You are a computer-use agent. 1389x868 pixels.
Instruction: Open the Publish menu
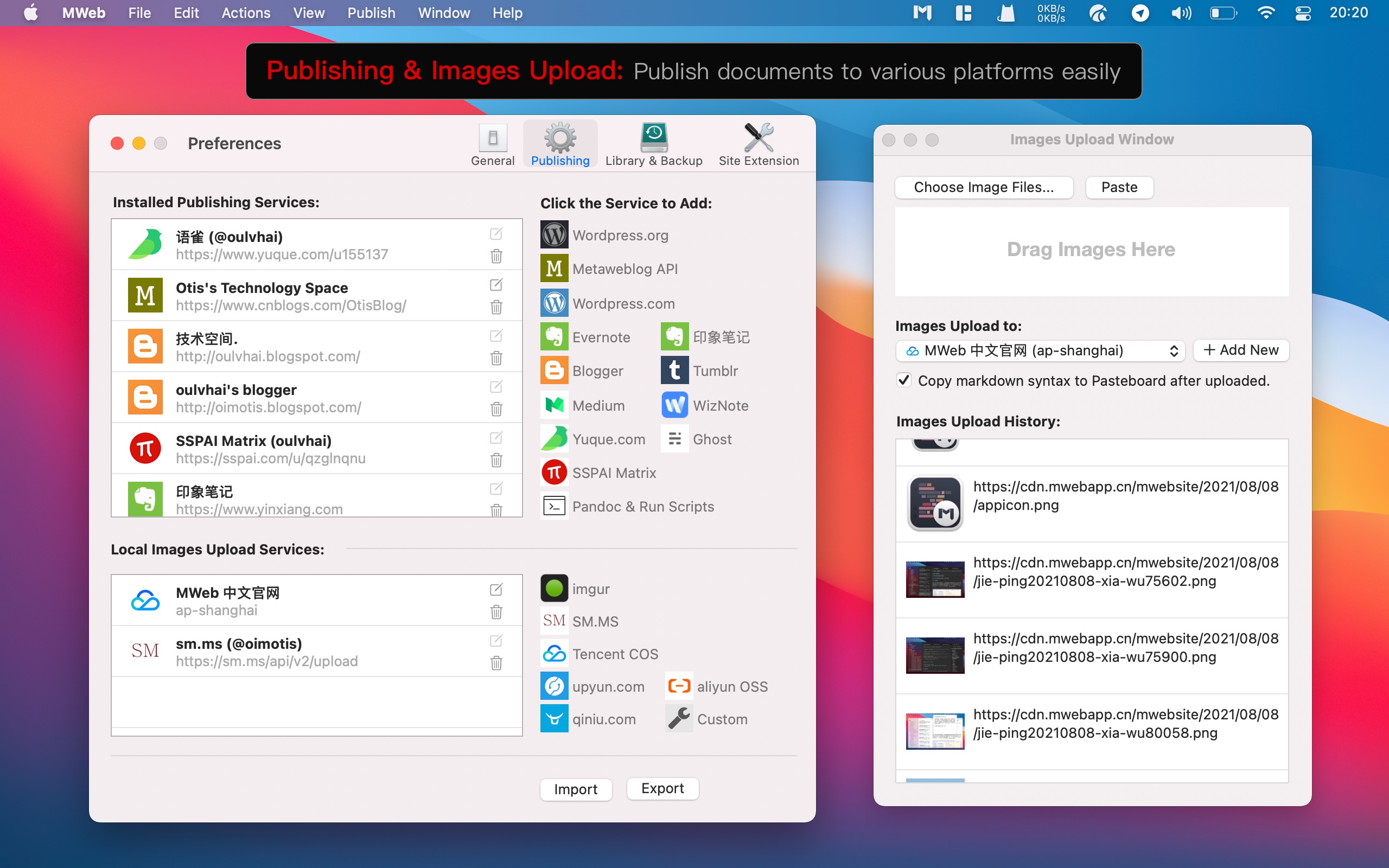[371, 12]
